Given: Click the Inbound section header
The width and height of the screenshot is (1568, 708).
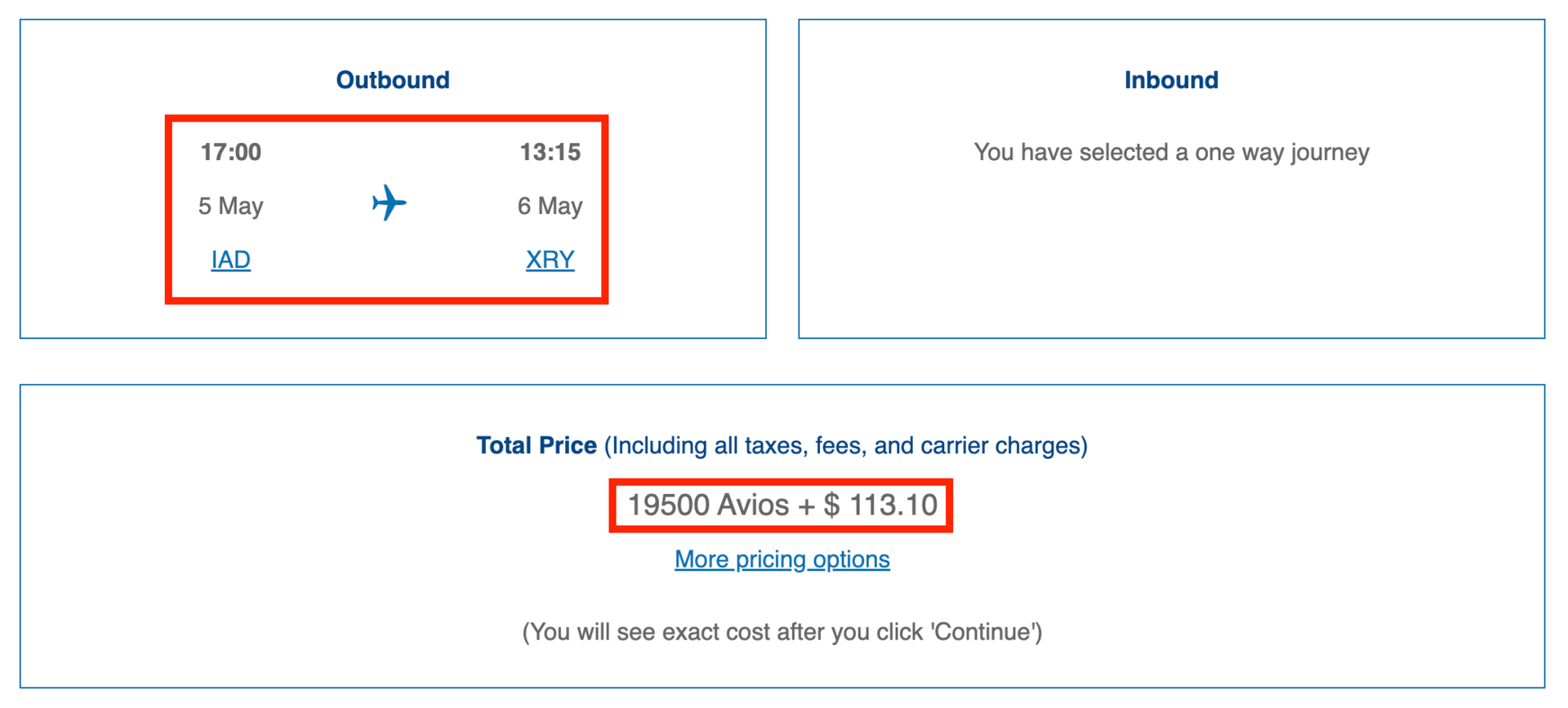Looking at the screenshot, I should tap(1171, 79).
